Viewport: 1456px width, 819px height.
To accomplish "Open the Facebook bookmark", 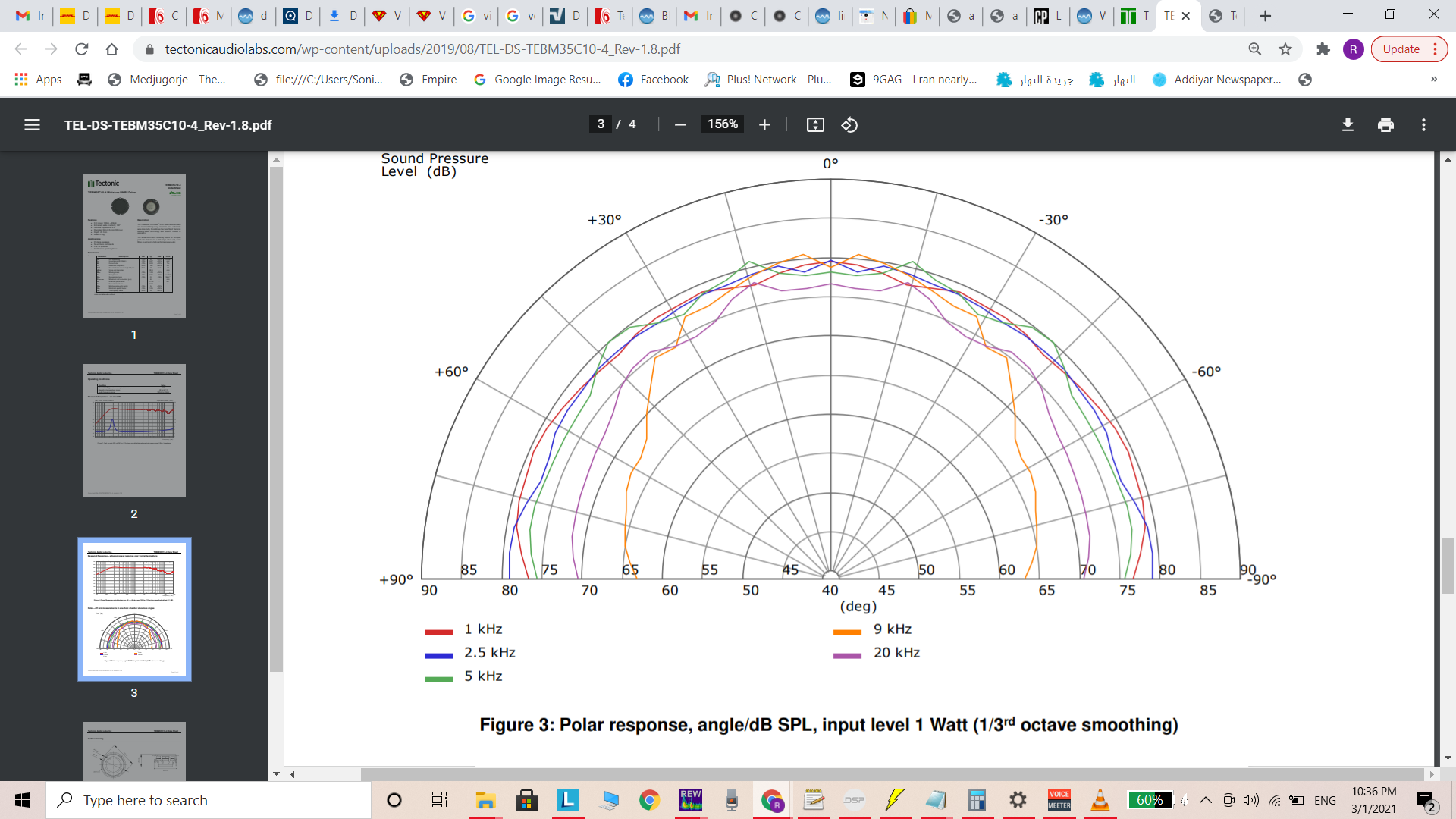I will pos(653,80).
